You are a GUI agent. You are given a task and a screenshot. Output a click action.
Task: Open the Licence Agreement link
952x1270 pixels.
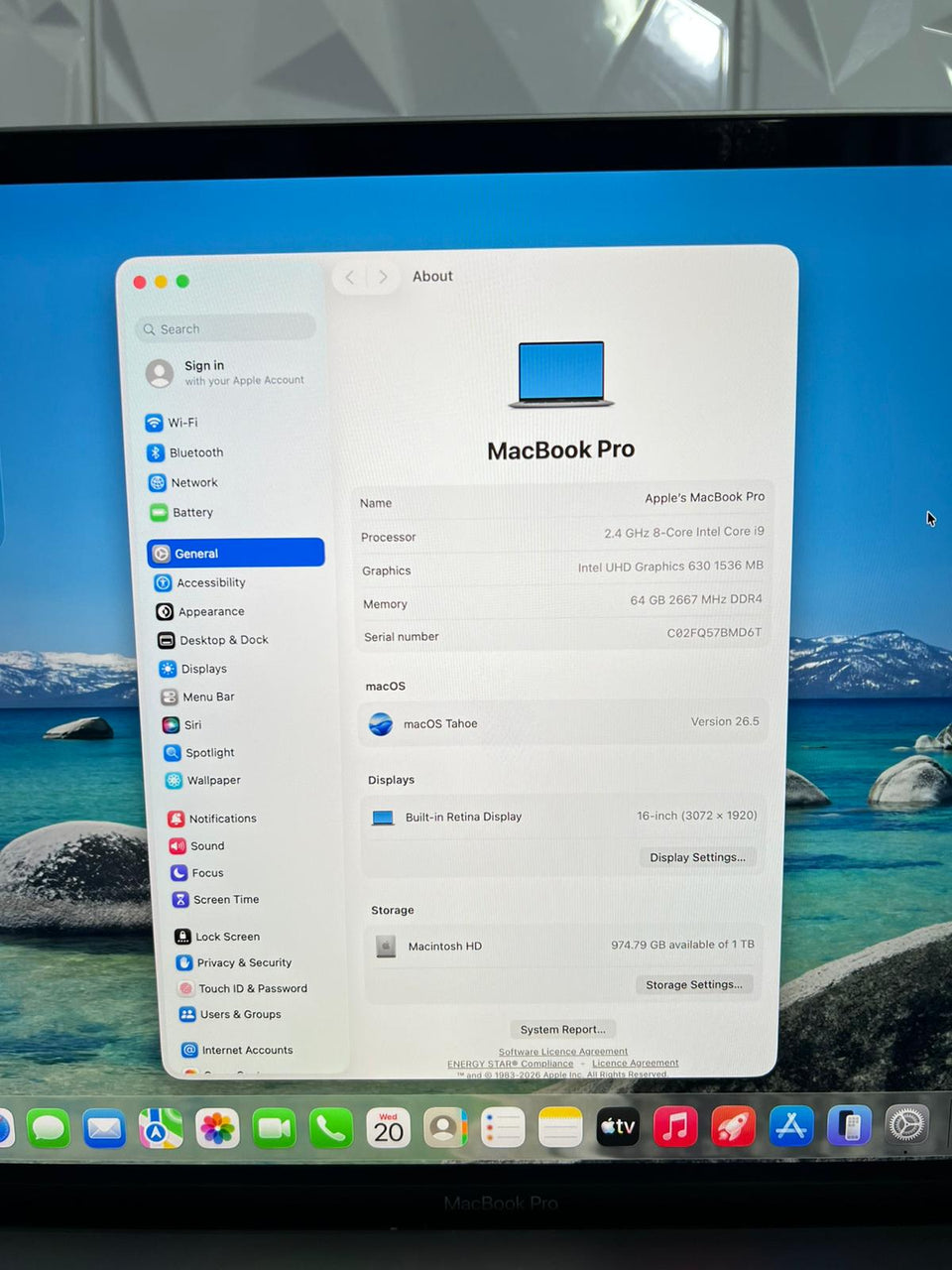coord(636,1063)
